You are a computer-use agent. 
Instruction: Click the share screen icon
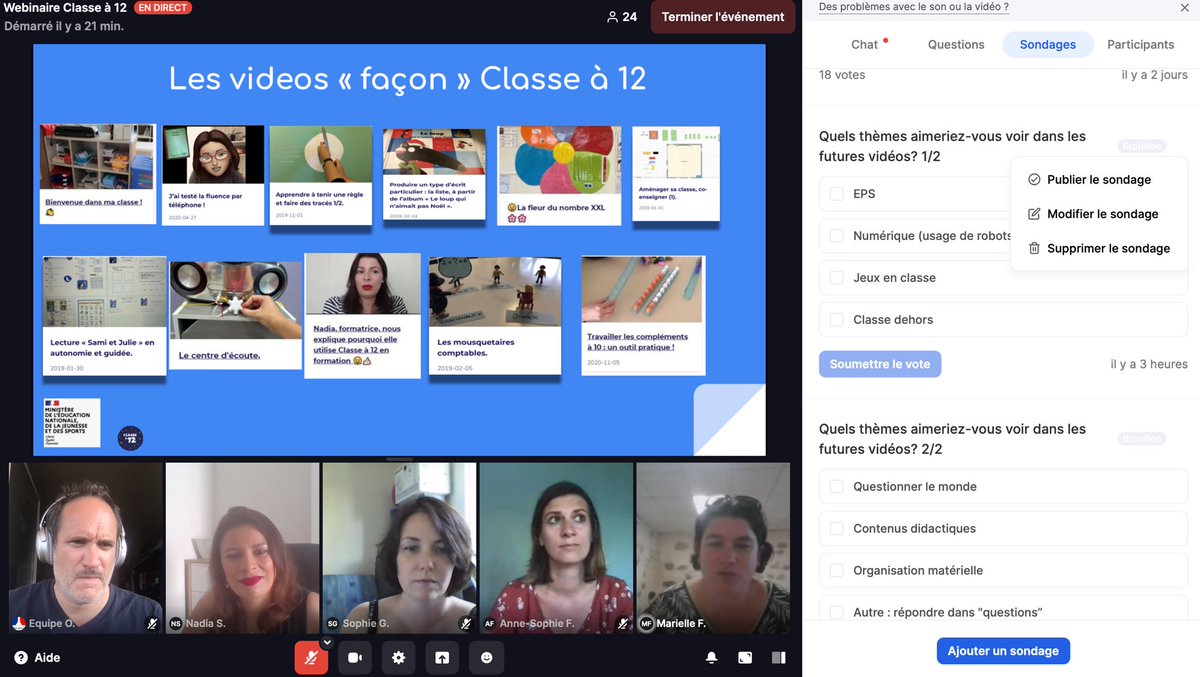pos(442,657)
